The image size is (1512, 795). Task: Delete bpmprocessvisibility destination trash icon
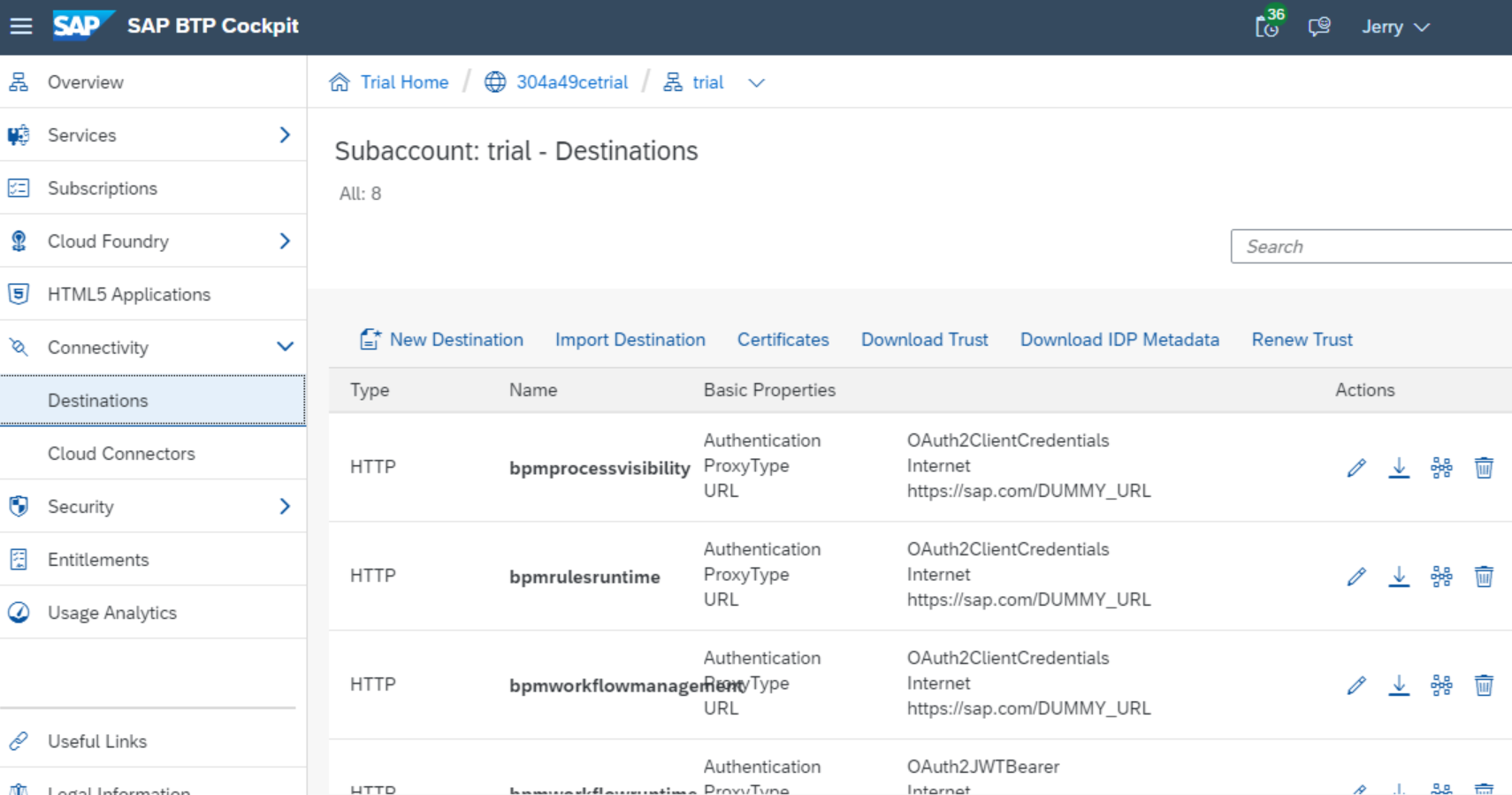pos(1484,468)
